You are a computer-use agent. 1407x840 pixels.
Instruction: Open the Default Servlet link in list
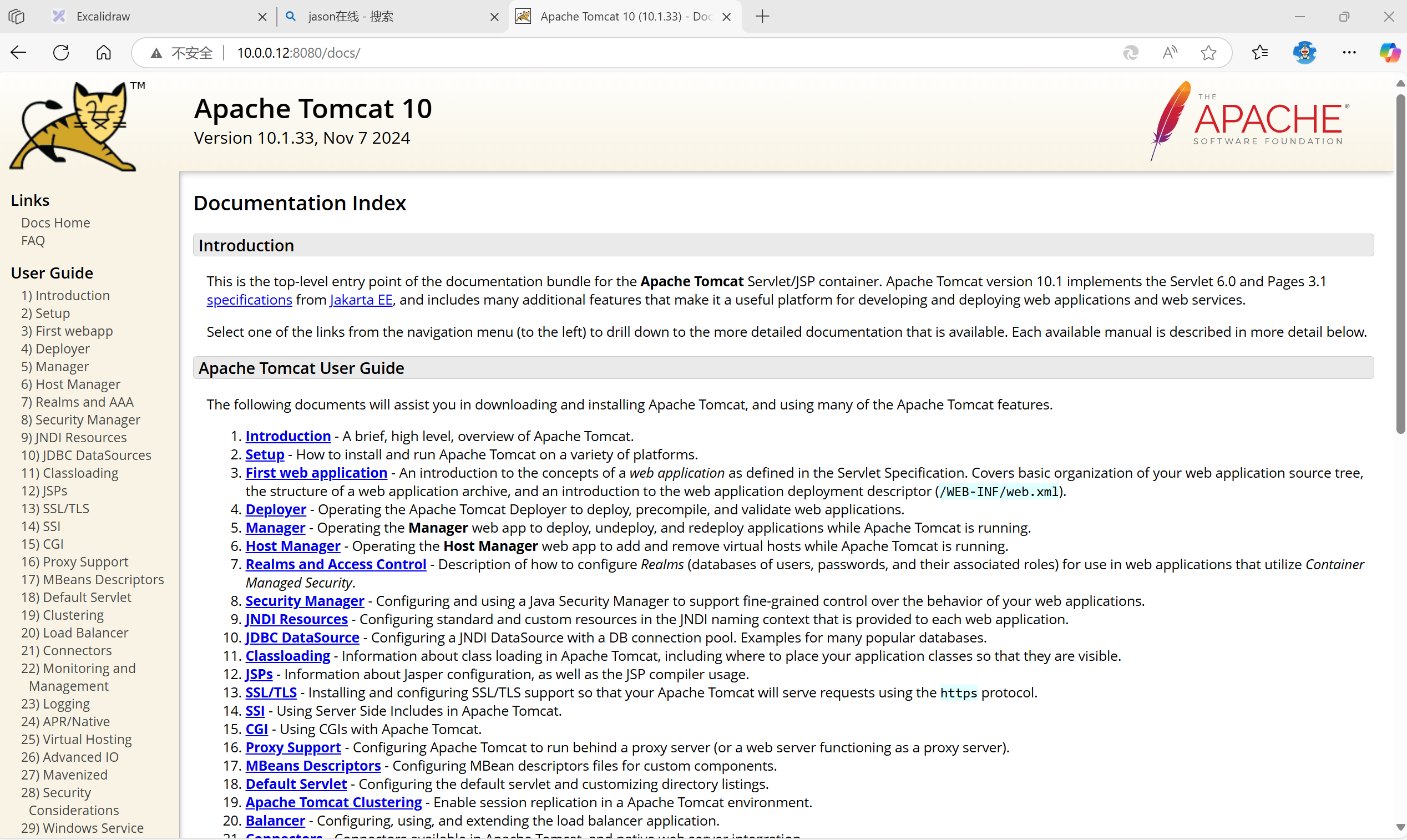[296, 785]
